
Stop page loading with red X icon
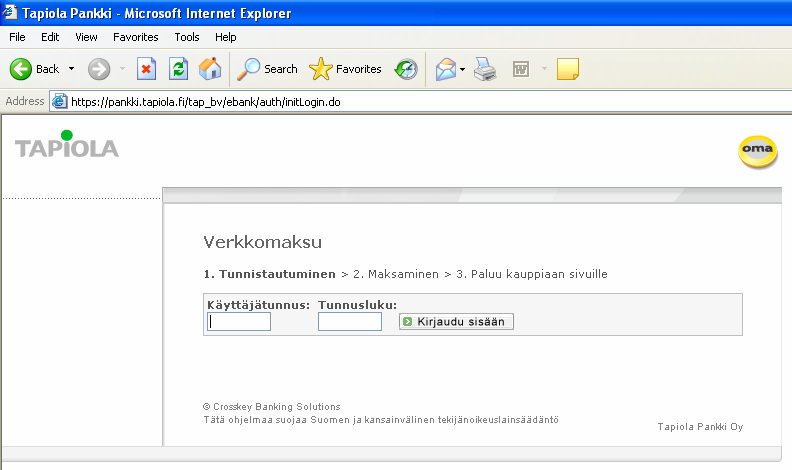tap(146, 69)
